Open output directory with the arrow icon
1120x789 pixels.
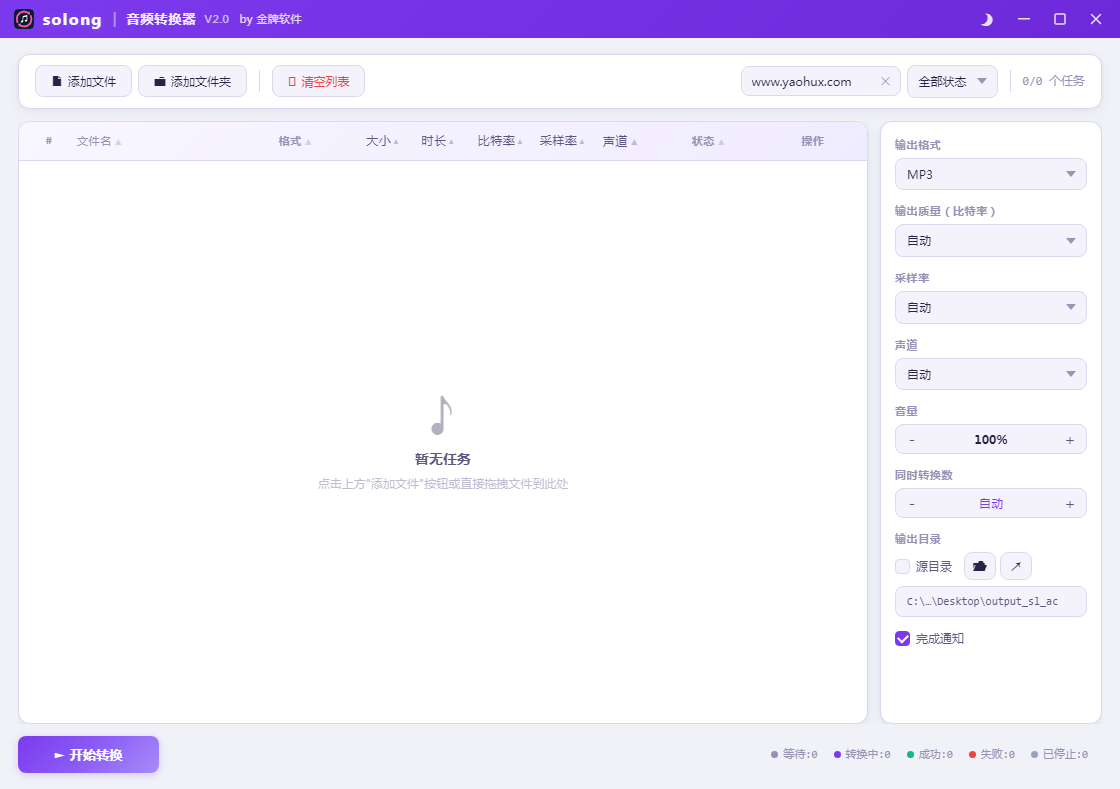(1016, 566)
